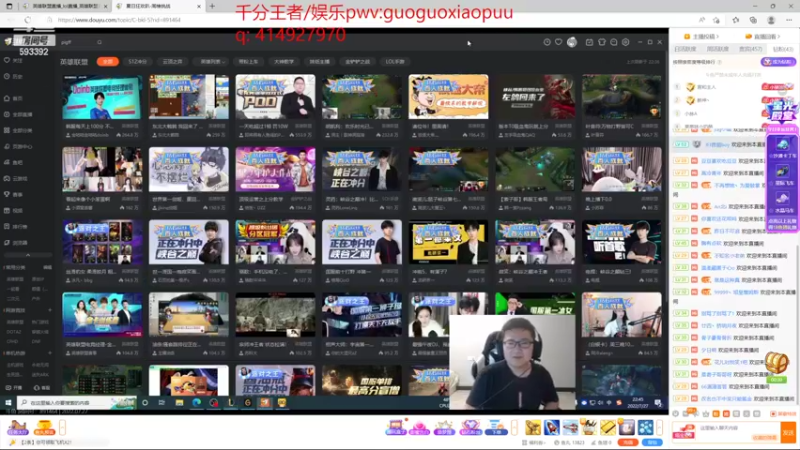Image resolution: width=800 pixels, height=450 pixels.
Task: Open the purple lucky activity floating banner
Action: coord(782,179)
